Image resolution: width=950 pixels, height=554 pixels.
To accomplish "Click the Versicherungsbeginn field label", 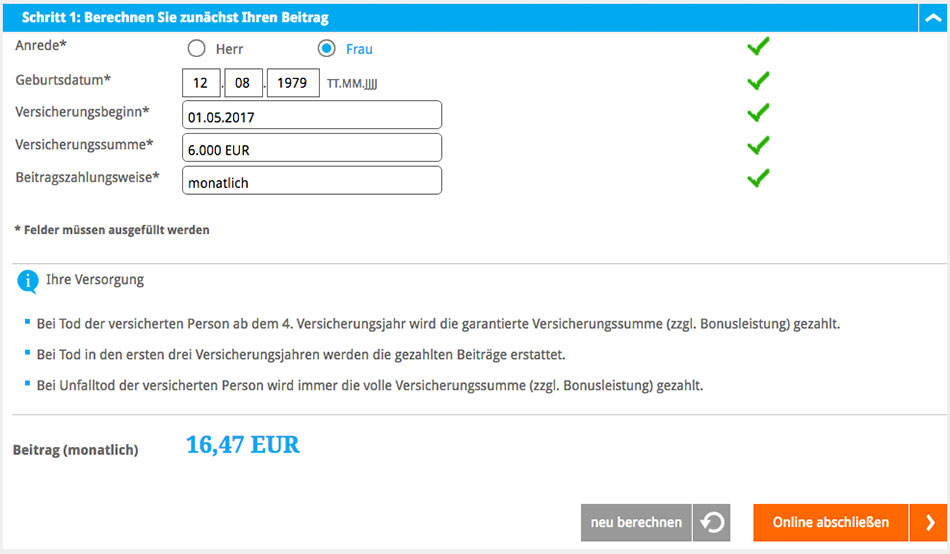I will click(x=82, y=112).
